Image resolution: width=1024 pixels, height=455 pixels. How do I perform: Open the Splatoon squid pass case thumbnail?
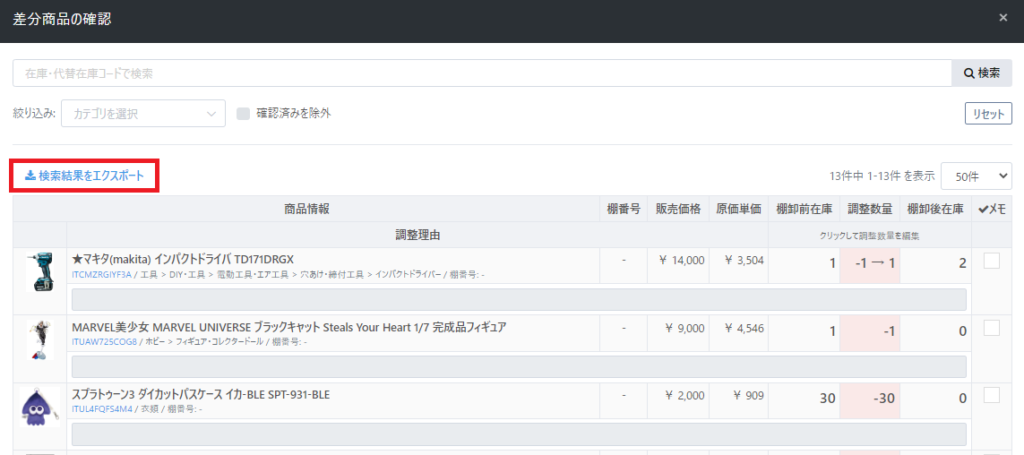coord(40,407)
